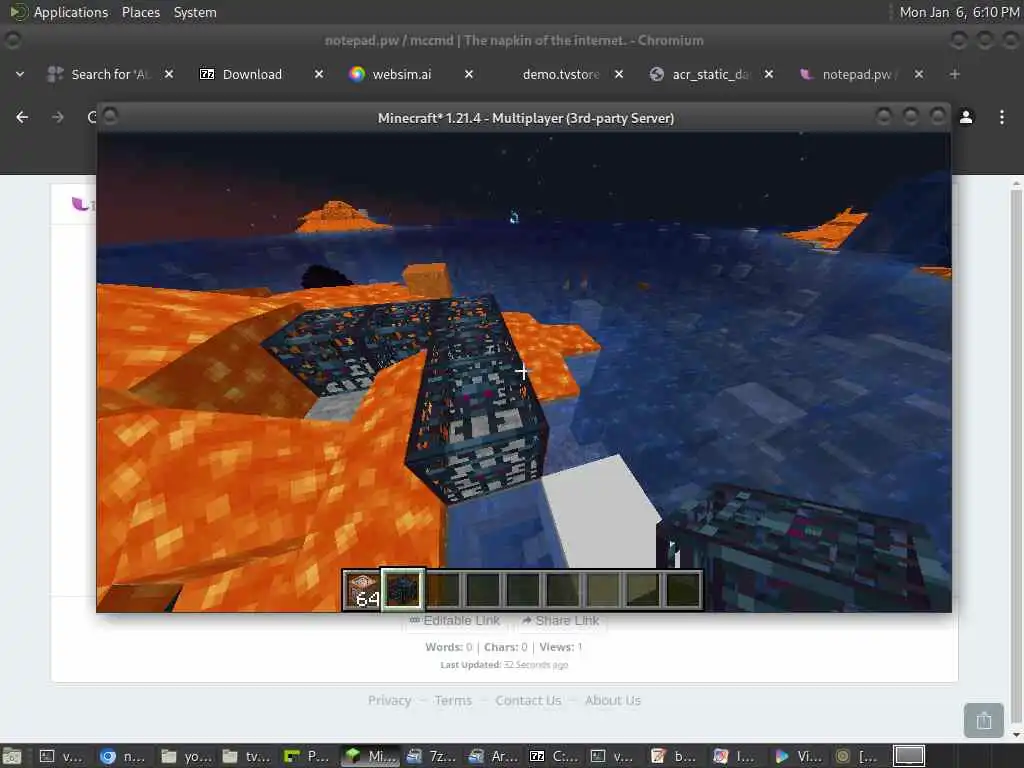Viewport: 1024px width, 768px height.
Task: Click the clock showing Mon Jan 6, 6:10 PM
Action: point(959,12)
